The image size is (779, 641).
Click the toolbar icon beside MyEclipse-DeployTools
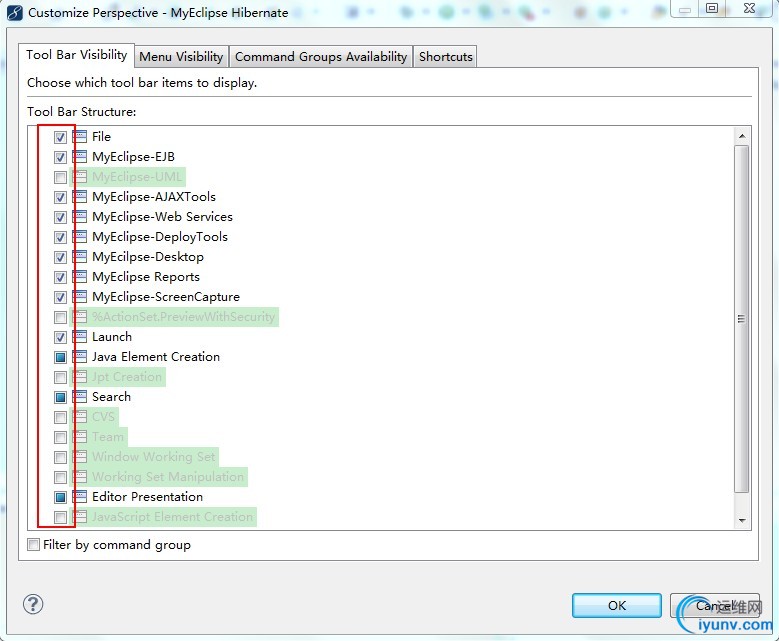(x=79, y=237)
